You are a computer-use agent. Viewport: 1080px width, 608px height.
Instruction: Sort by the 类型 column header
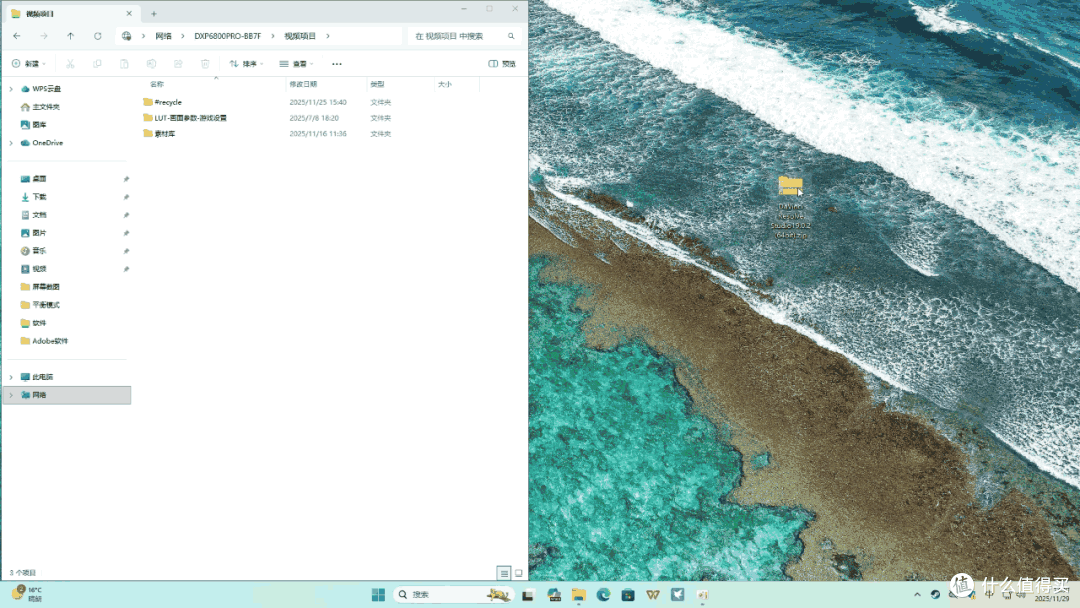click(377, 84)
